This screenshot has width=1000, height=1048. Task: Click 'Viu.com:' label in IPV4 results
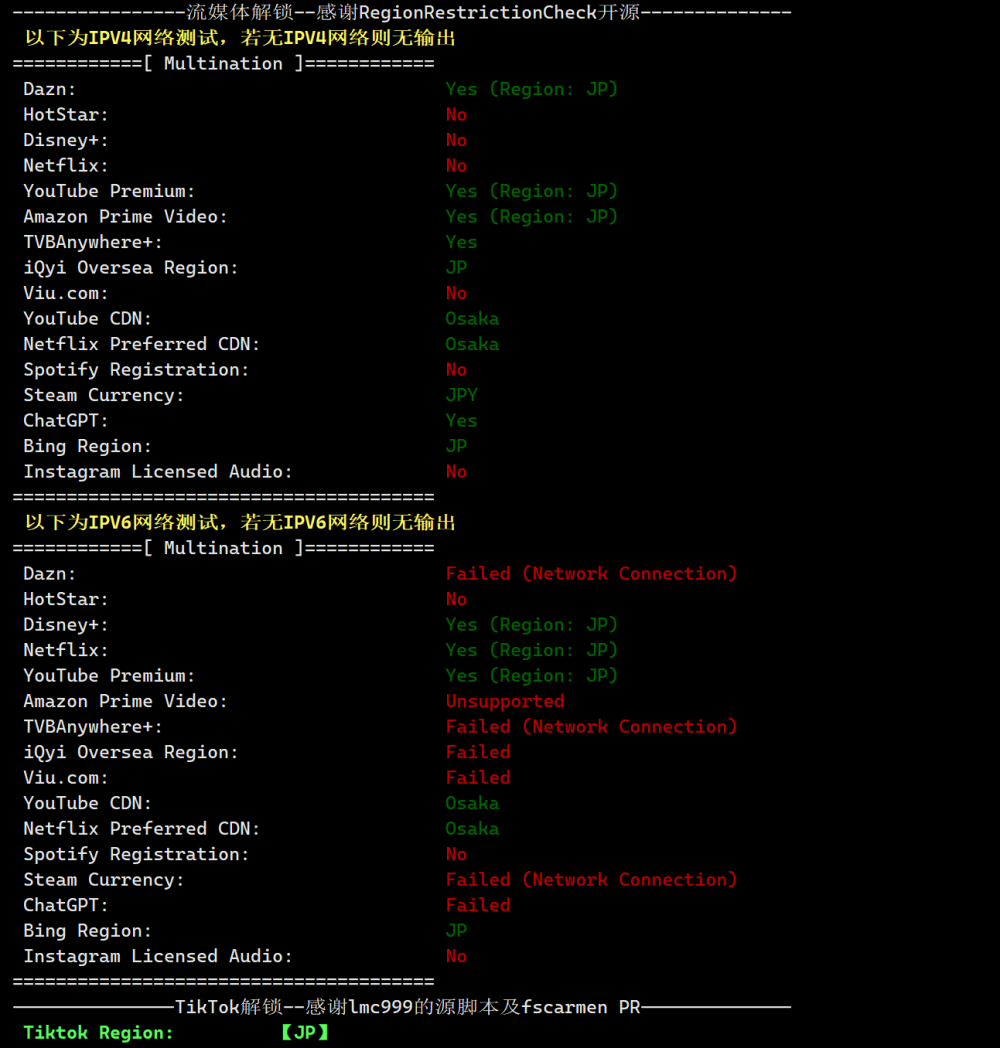[x=66, y=293]
